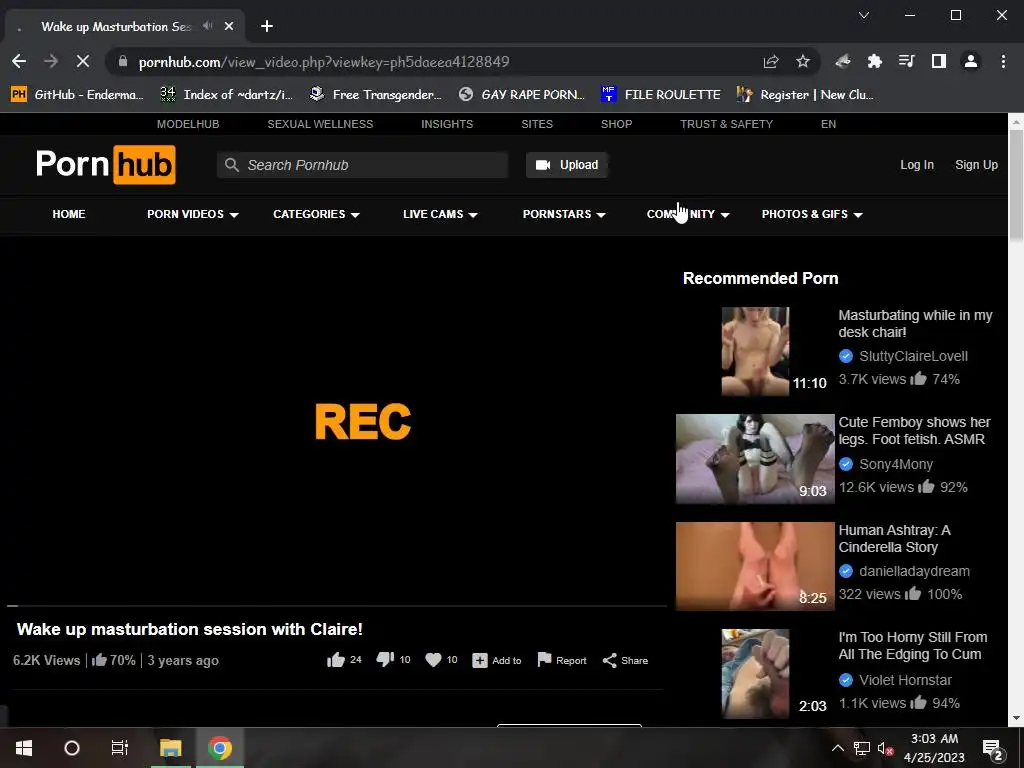Screen dimensions: 1024x768
Task: Open the Chrome profile icon
Action: point(970,61)
